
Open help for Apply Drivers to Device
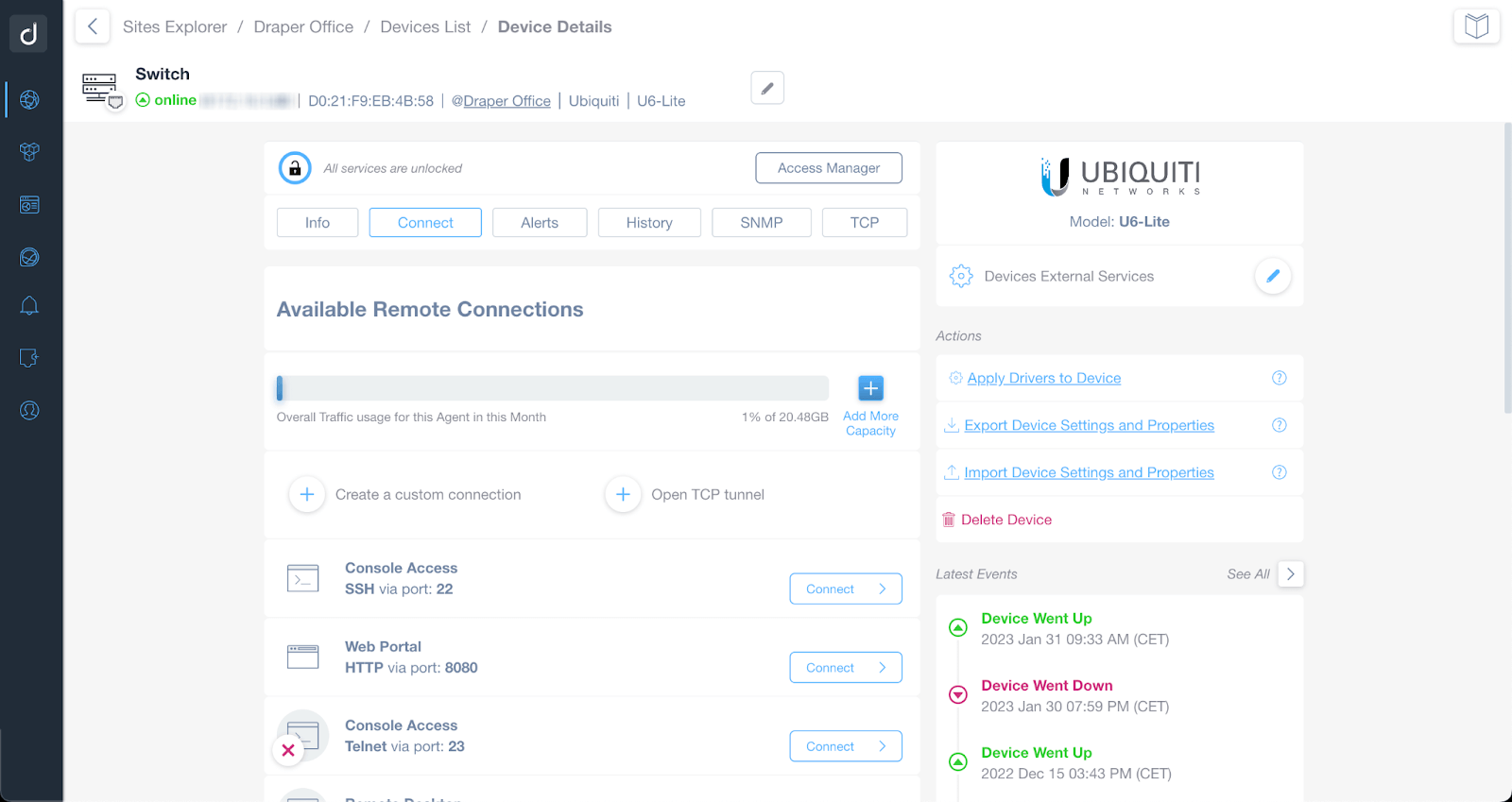(x=1279, y=378)
